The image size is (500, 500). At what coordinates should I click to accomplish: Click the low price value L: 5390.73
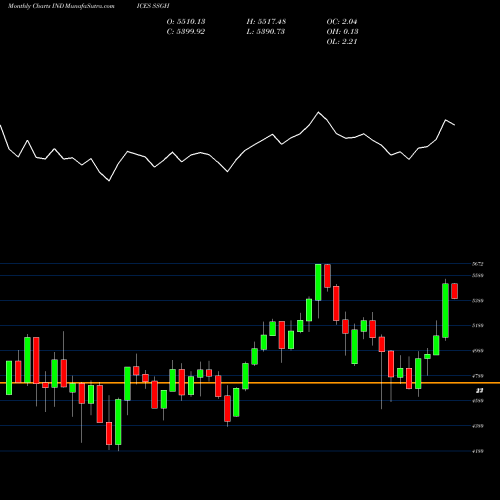266,32
